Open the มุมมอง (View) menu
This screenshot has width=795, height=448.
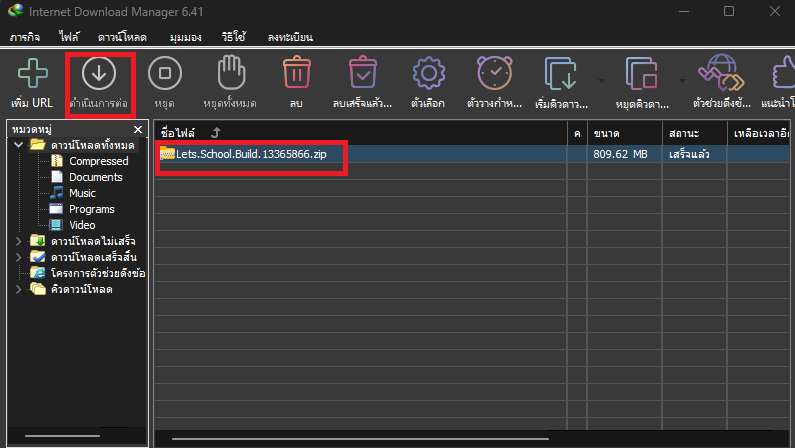(187, 37)
